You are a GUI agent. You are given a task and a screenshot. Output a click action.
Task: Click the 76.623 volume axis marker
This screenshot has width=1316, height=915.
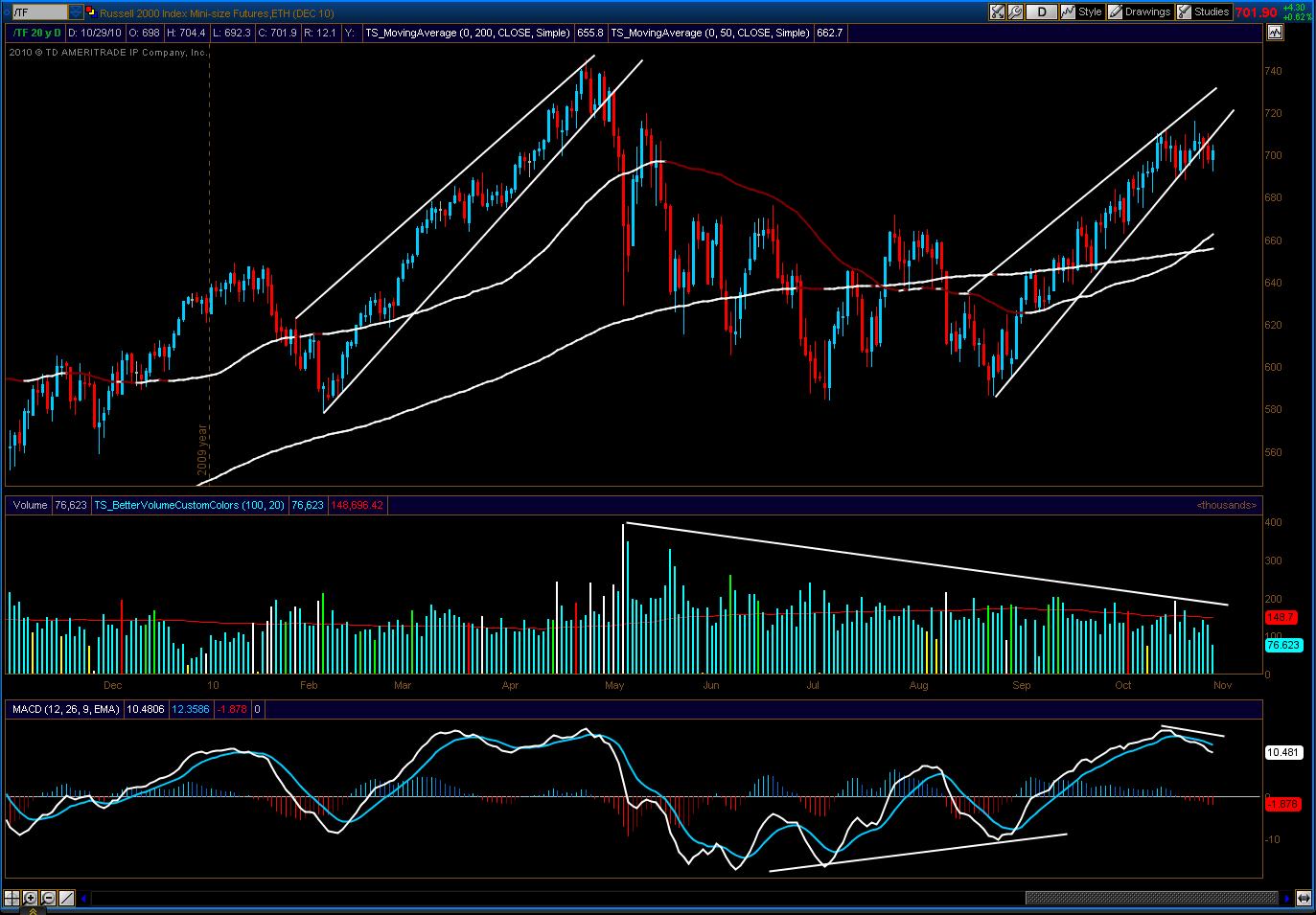click(1282, 645)
